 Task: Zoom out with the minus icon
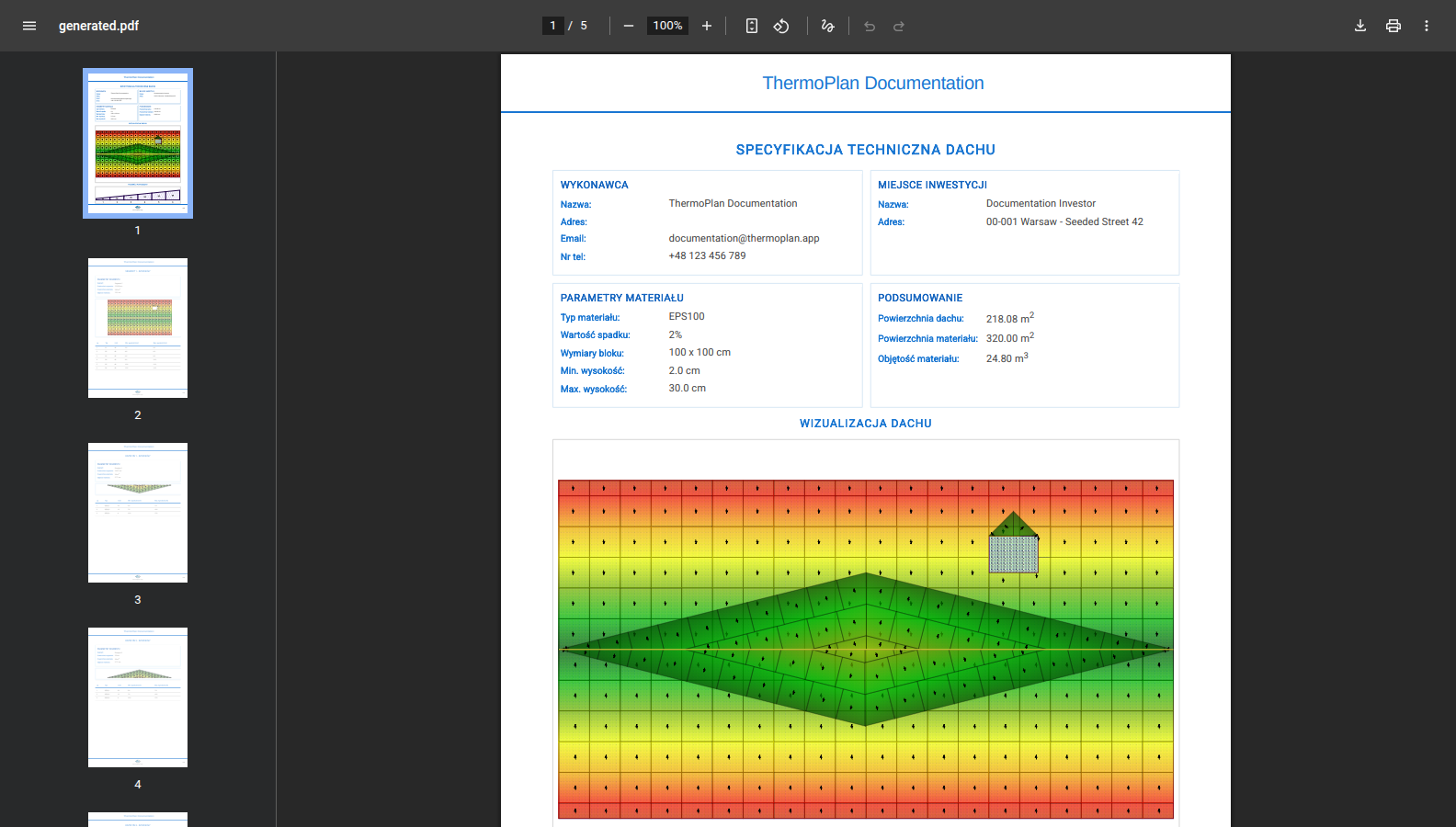(629, 26)
